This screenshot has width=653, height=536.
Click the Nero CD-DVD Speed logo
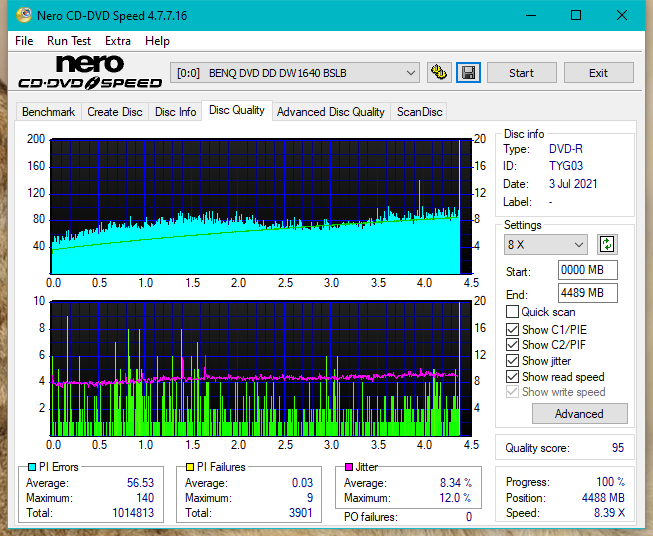click(x=90, y=72)
